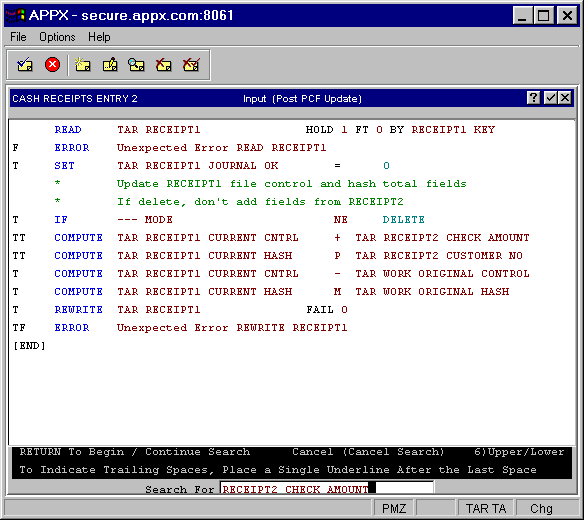The height and width of the screenshot is (520, 584).
Task: Click the Enter checkmark toolbar icon
Action: pos(25,65)
